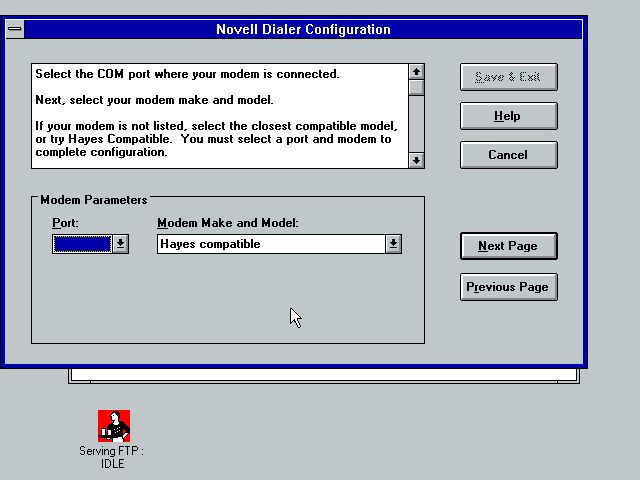Click the 'Port:' label

click(65, 223)
